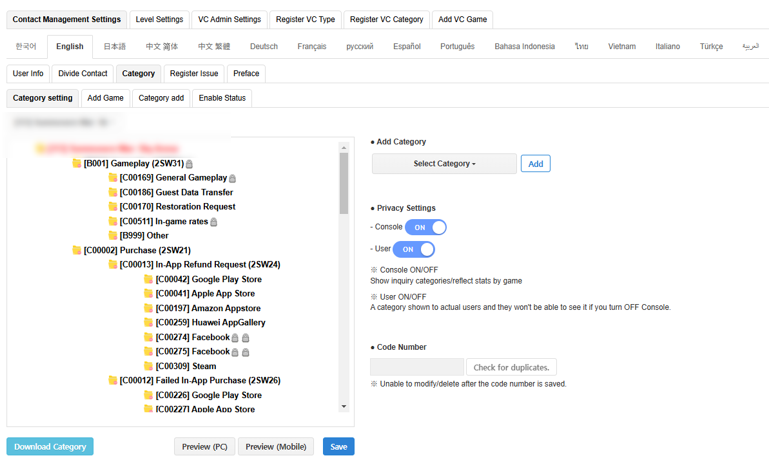This screenshot has height=472, width=775.
Task: Click the folder icon next to Gameplay (2SW31)
Action: point(77,164)
